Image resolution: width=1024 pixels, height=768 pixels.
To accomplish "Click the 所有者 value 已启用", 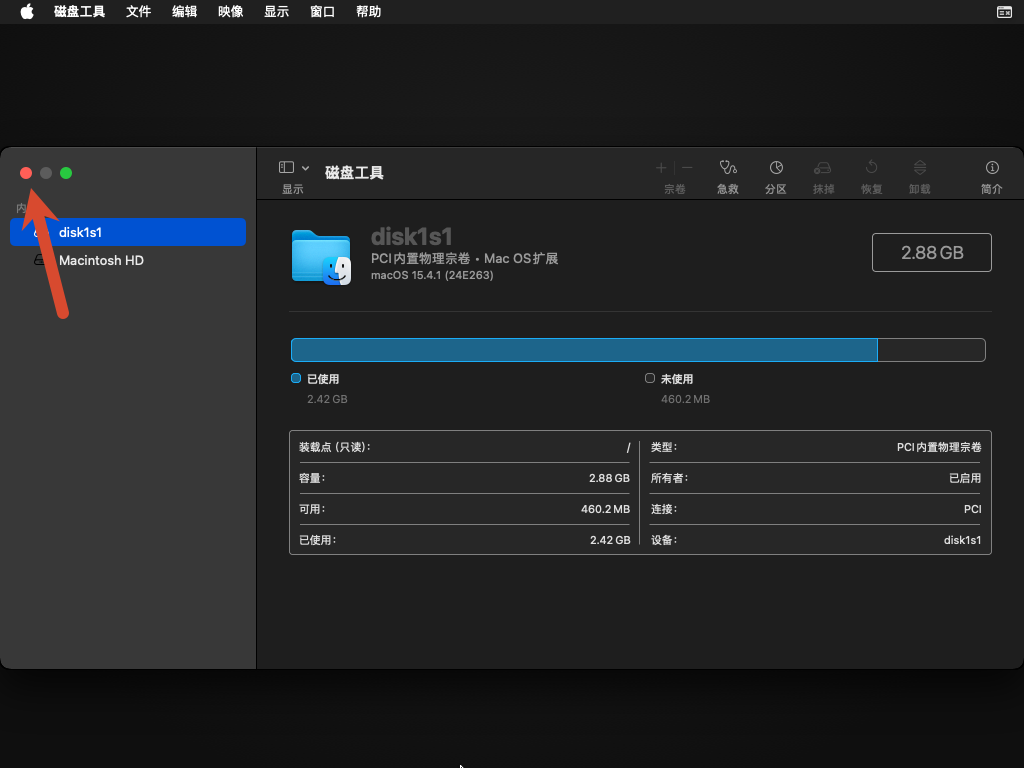I will [965, 478].
